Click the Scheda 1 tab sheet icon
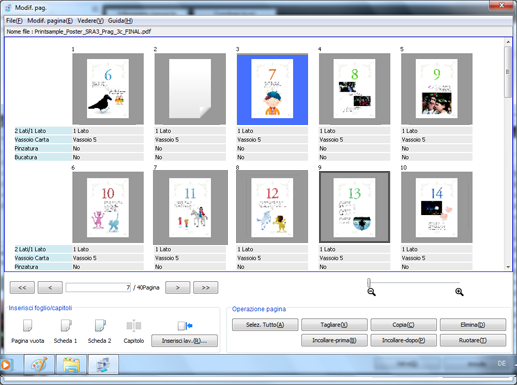Image resolution: width=517 pixels, height=385 pixels. coord(66,325)
